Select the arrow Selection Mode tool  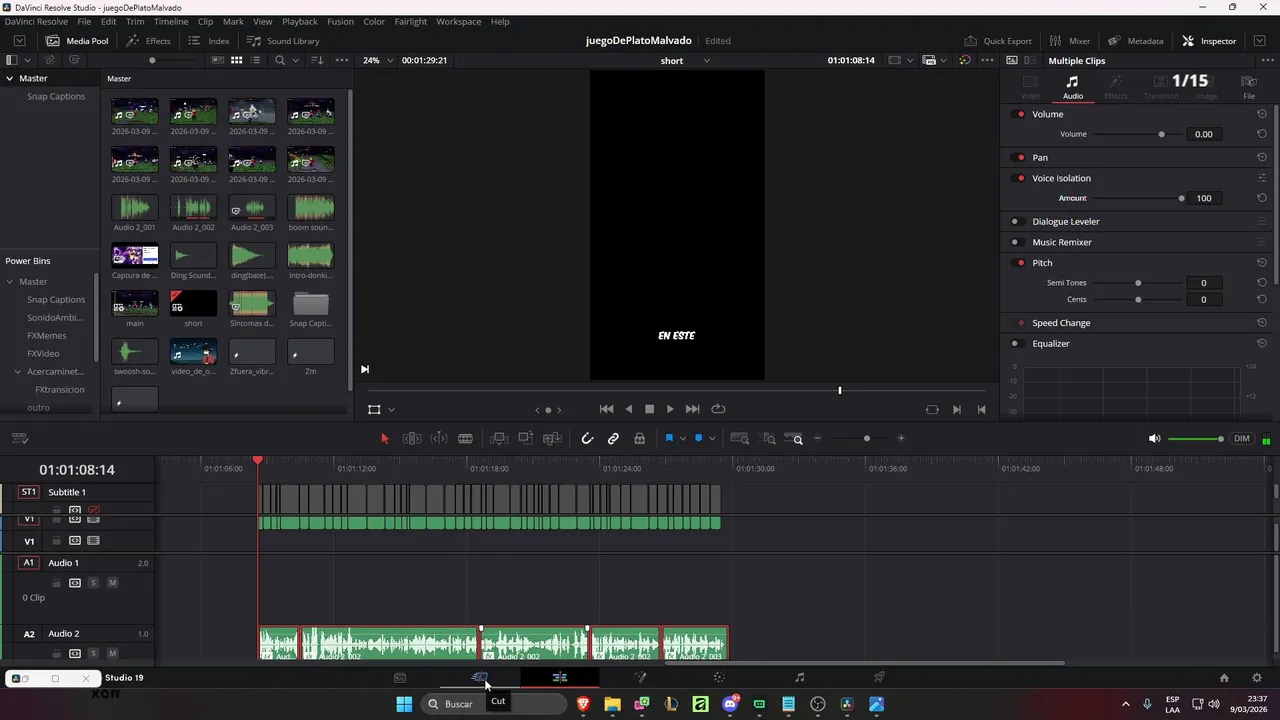[385, 438]
